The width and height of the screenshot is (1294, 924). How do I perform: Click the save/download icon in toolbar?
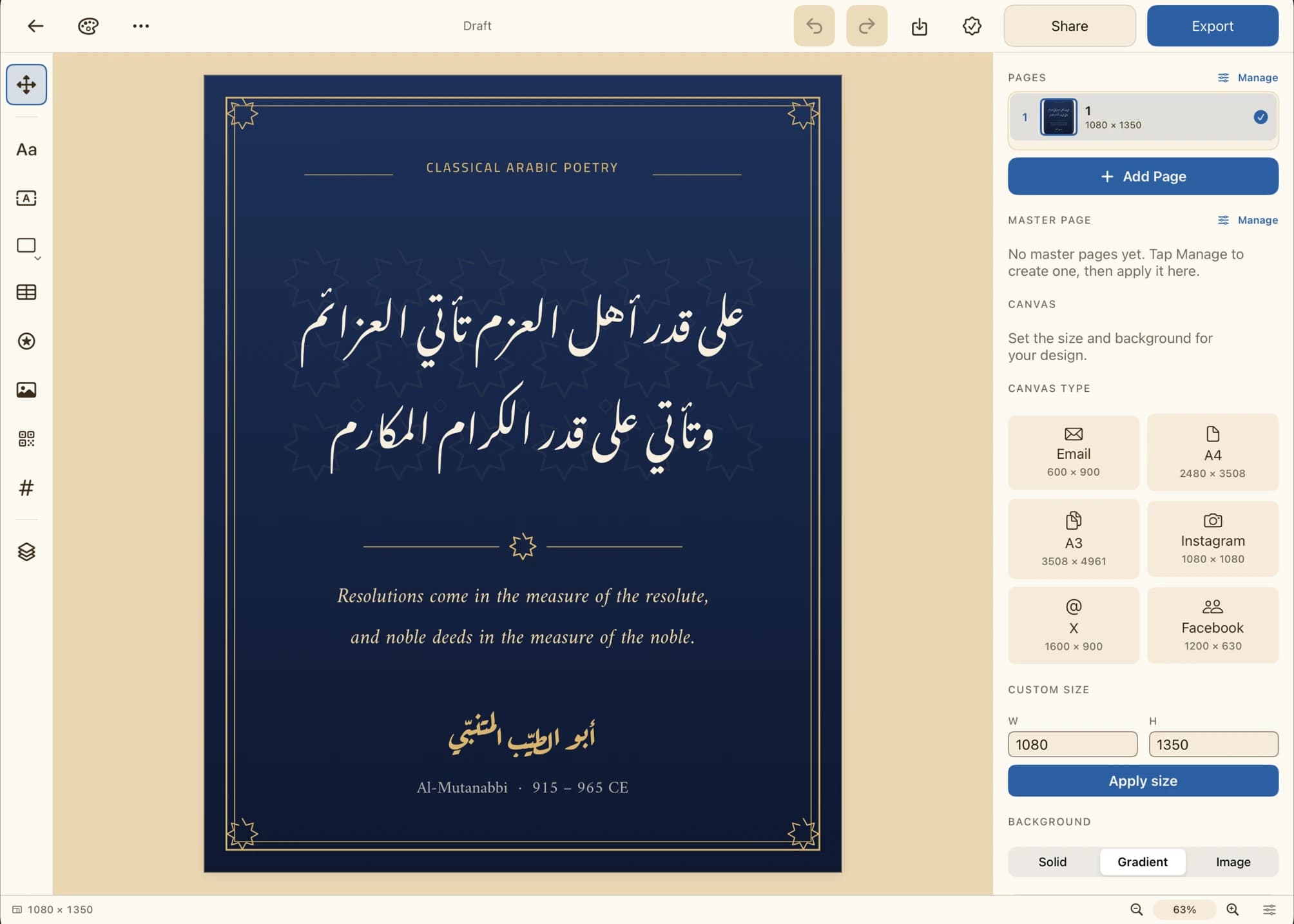pyautogui.click(x=920, y=26)
